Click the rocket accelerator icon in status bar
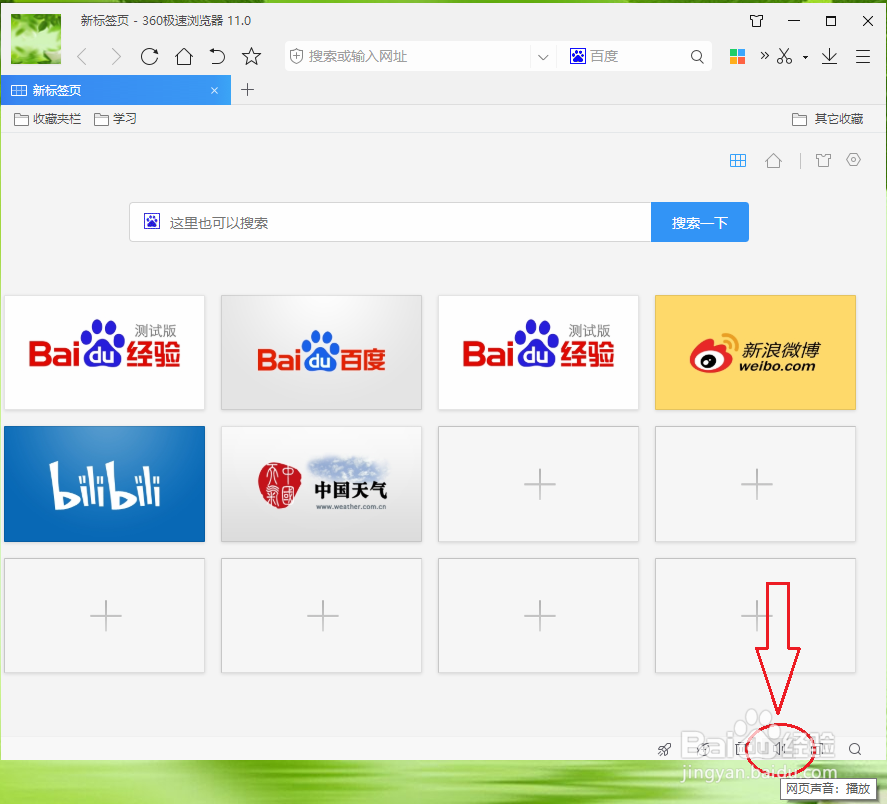This screenshot has width=887, height=804. 664,750
